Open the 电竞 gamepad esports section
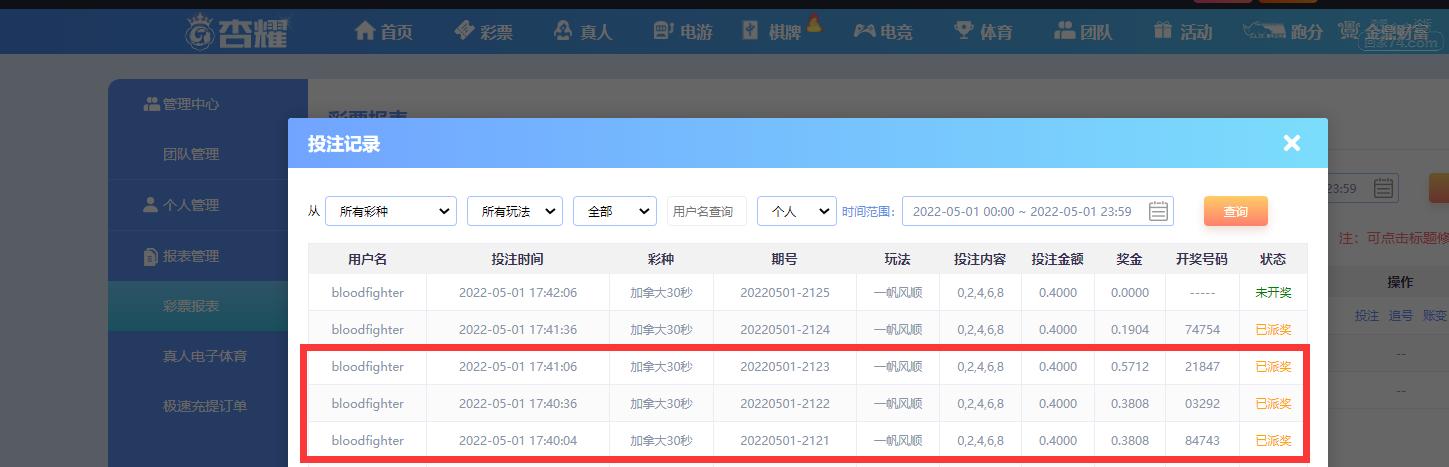Viewport: 1449px width, 467px height. pos(865,31)
